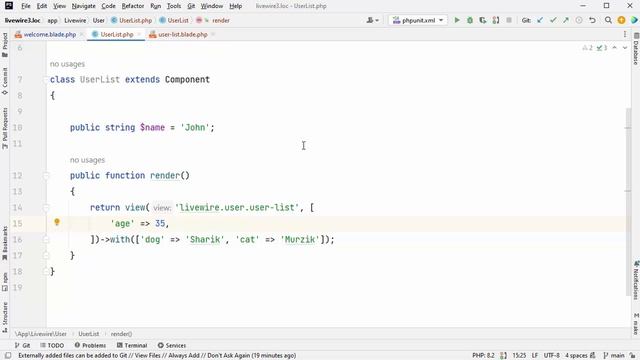Open the Pull Requests tool window

(x=5, y=128)
